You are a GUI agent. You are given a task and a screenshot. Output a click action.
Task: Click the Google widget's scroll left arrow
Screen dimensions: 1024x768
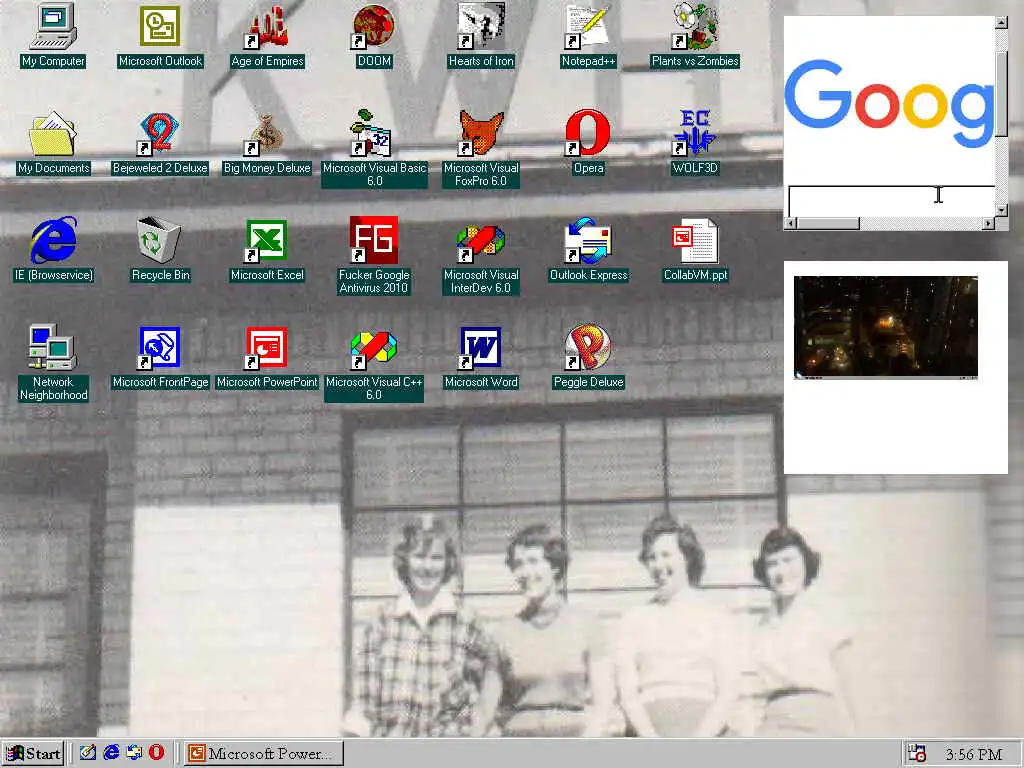click(x=790, y=223)
